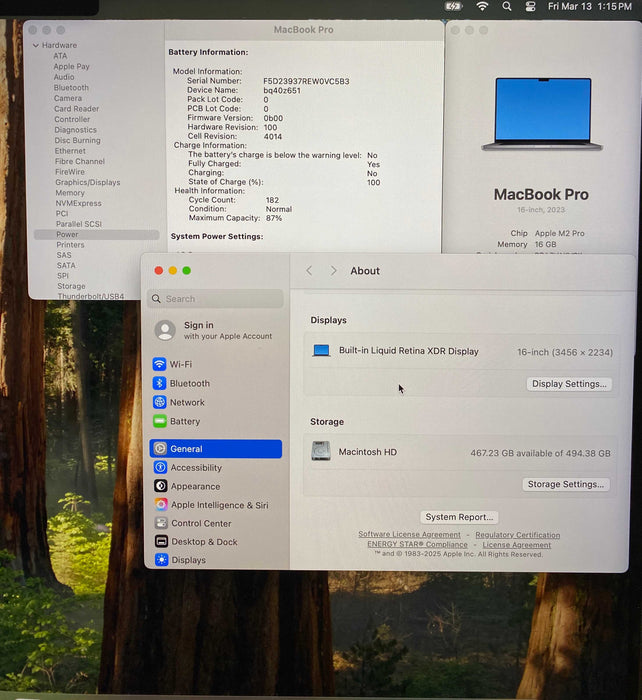
Task: Open Spotlight search in menu bar
Action: coord(507,6)
